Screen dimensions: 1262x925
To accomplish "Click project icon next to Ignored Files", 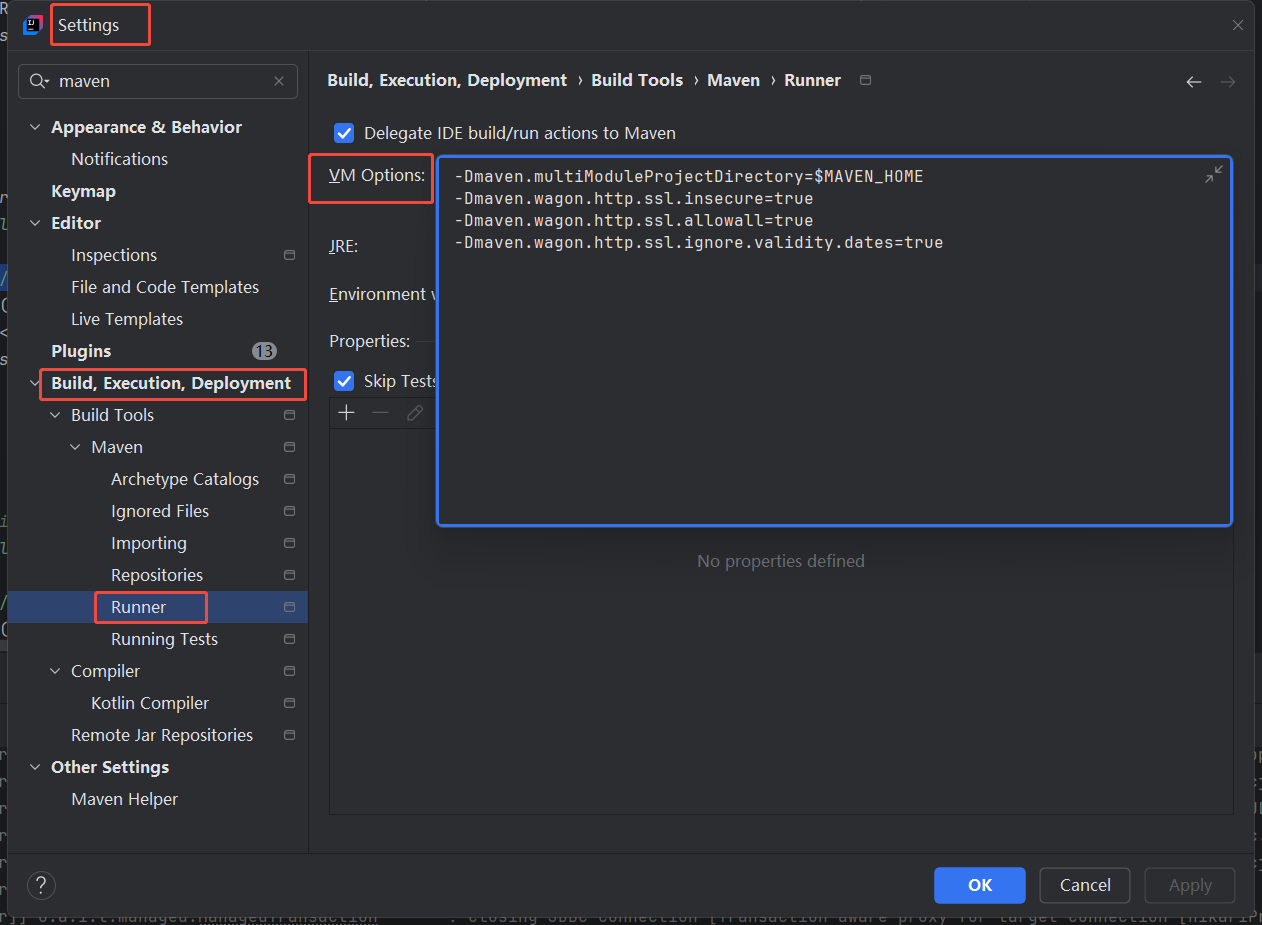I will [x=290, y=511].
